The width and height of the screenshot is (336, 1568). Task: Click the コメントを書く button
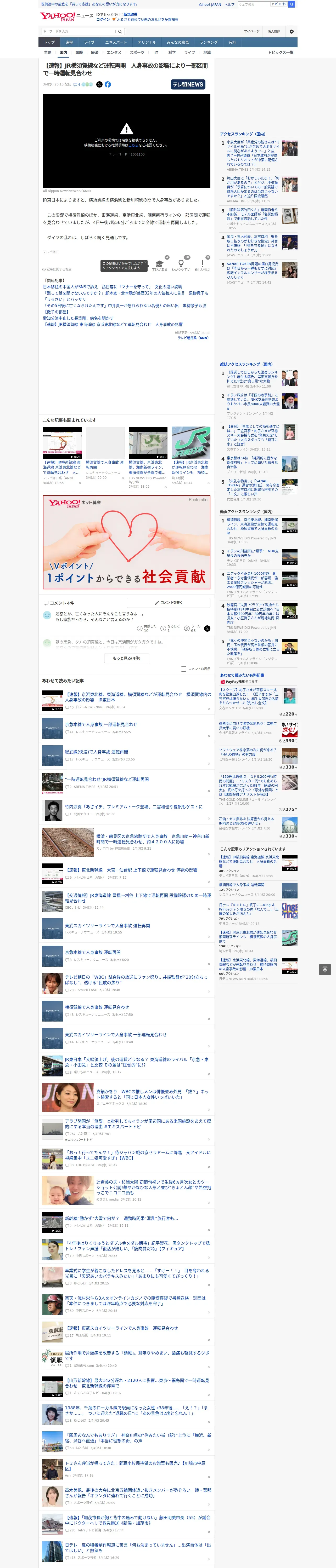169,603
